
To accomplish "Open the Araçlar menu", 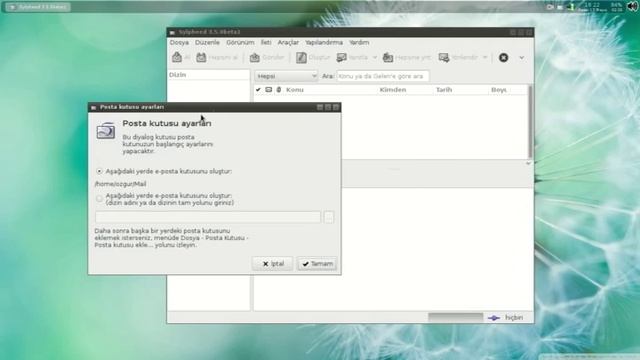I will 288,42.
